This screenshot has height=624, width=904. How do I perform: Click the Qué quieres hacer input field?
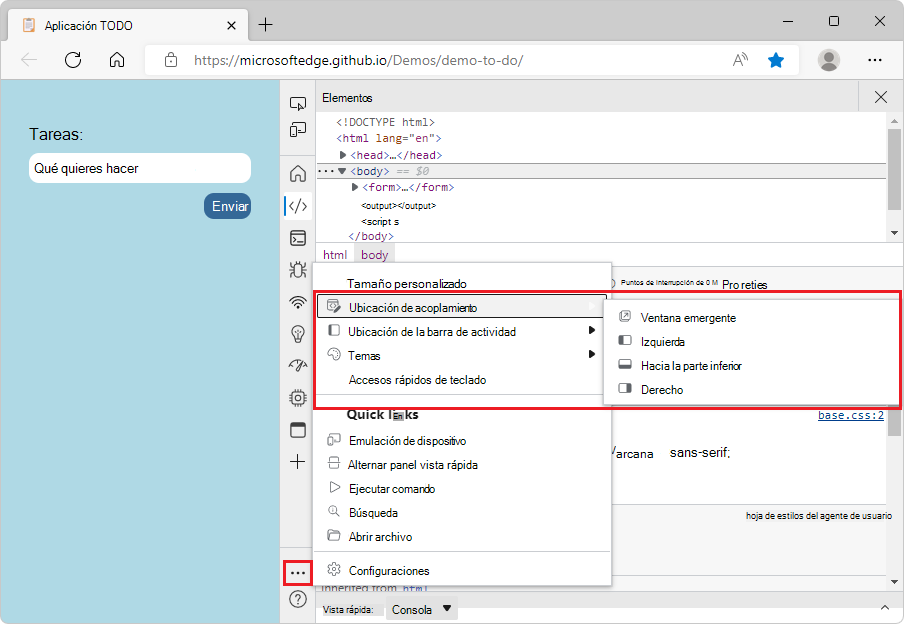140,168
